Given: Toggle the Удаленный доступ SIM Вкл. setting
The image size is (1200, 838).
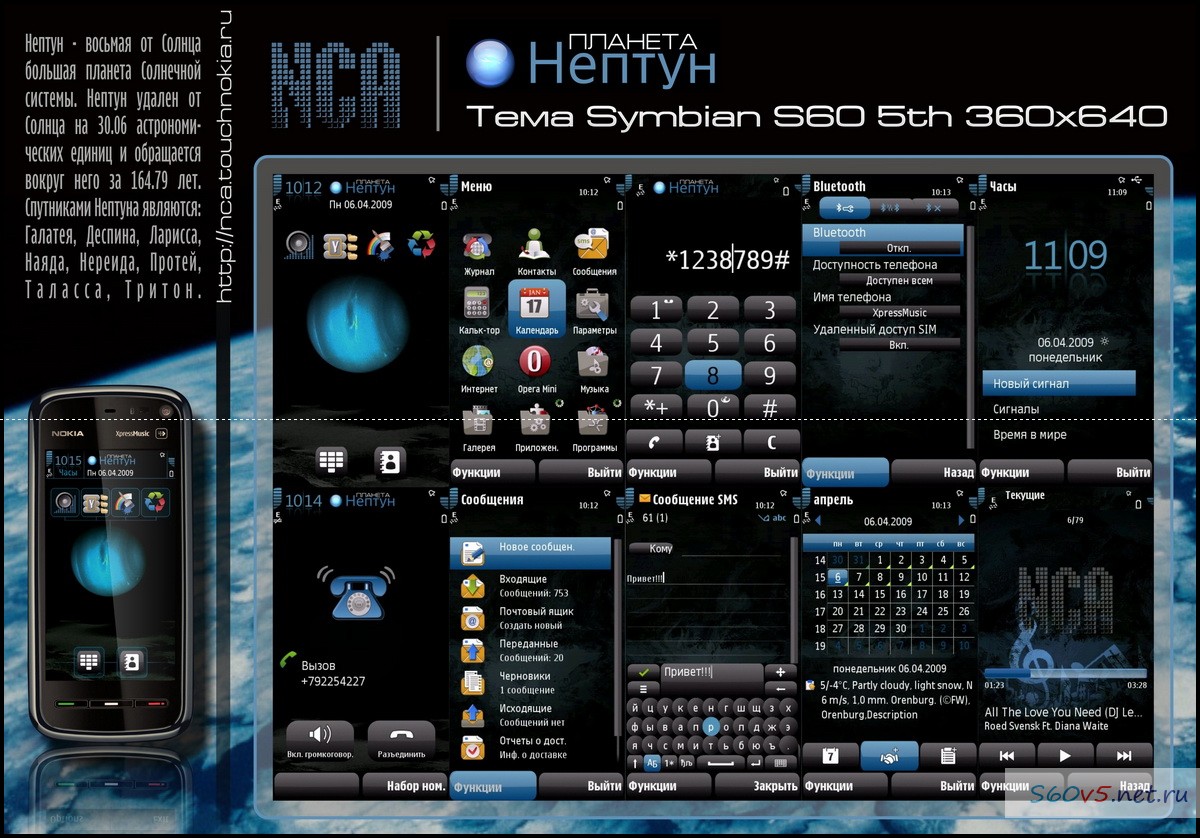Looking at the screenshot, I should point(899,344).
